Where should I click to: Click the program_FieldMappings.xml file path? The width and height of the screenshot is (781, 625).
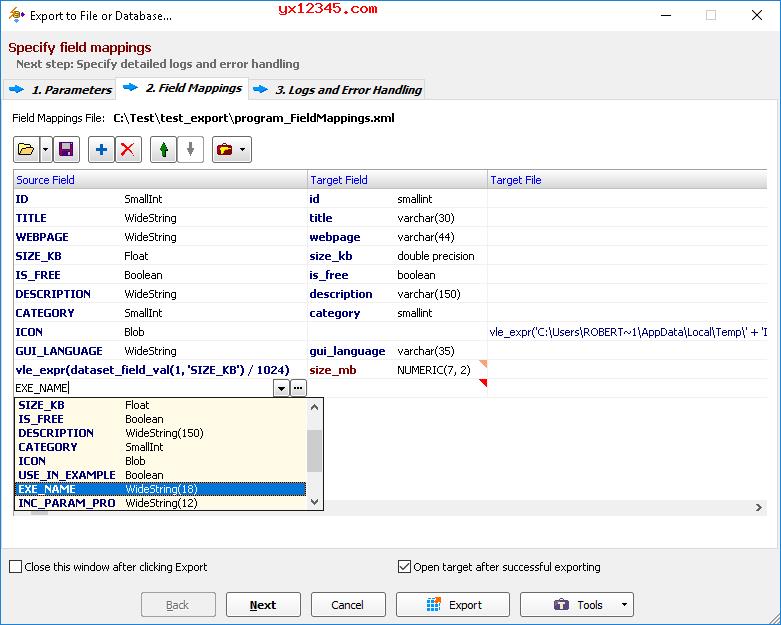tap(254, 118)
